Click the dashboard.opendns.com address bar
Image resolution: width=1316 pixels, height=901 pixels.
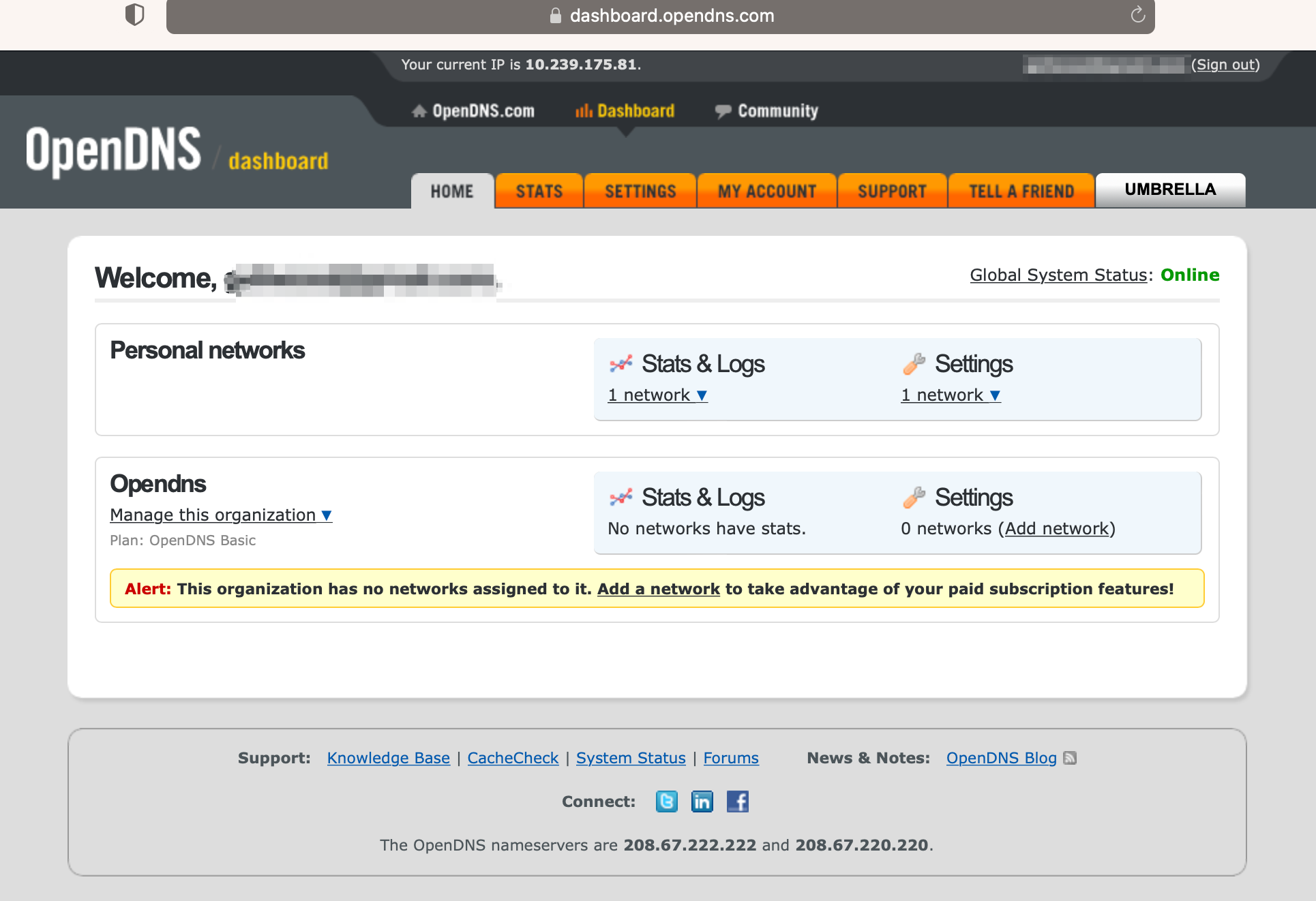[661, 16]
